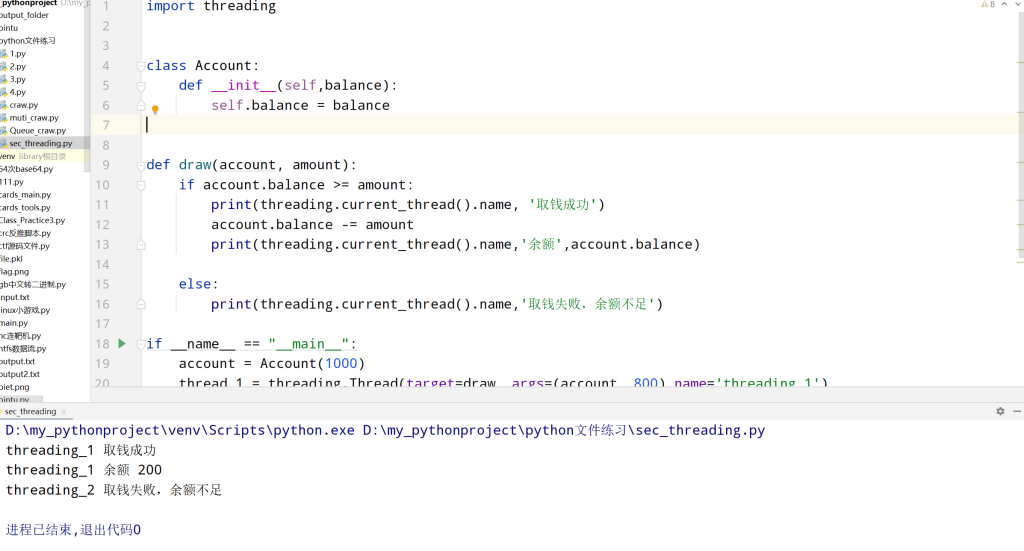Fold the if __name__ block on line 18
Viewport: 1024px width, 551px height.
click(x=141, y=344)
